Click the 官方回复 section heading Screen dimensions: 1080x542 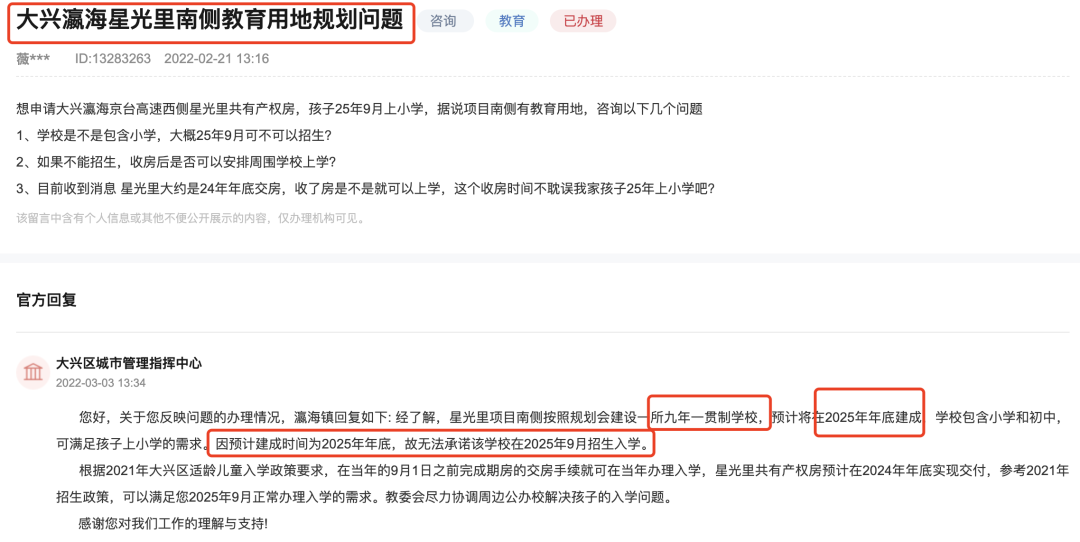(x=46, y=300)
